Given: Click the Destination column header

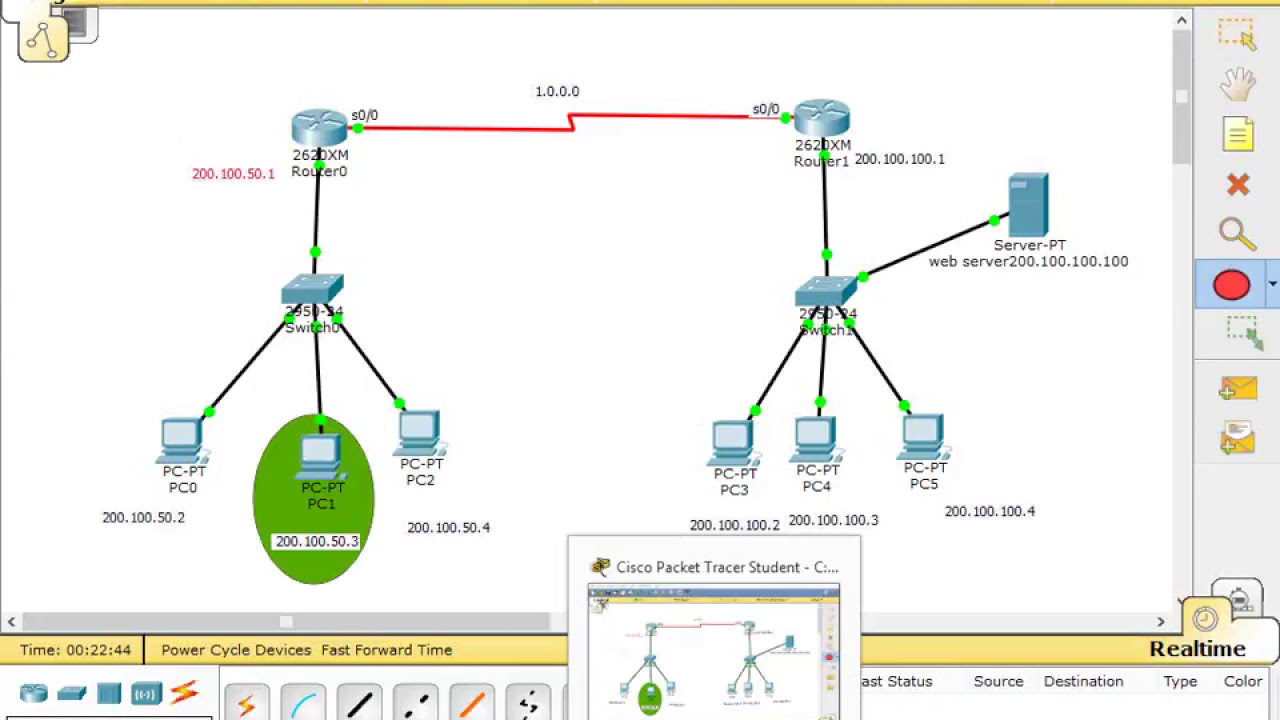Looking at the screenshot, I should pyautogui.click(x=1083, y=681).
